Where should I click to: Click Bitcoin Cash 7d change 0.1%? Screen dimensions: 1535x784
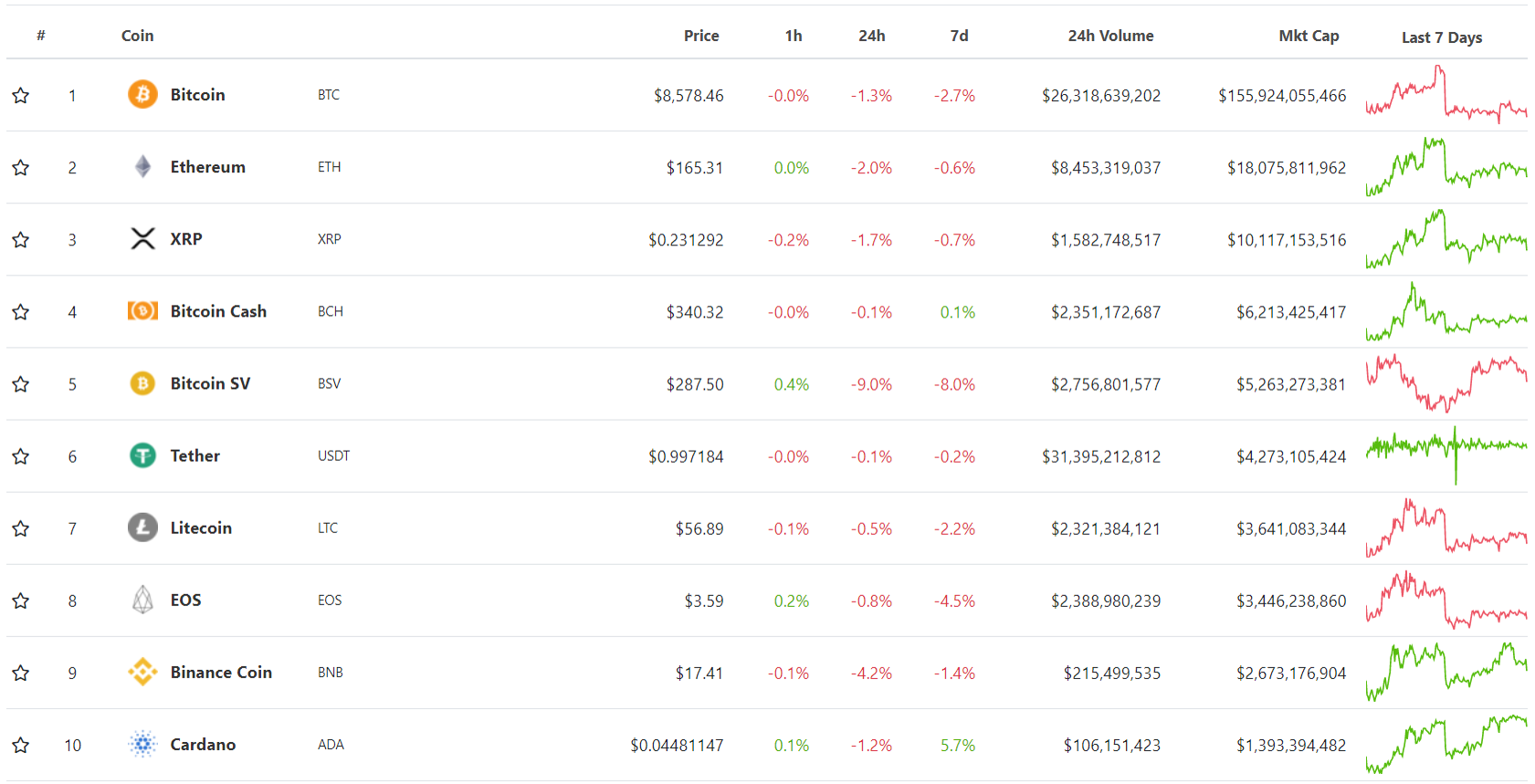(x=958, y=312)
